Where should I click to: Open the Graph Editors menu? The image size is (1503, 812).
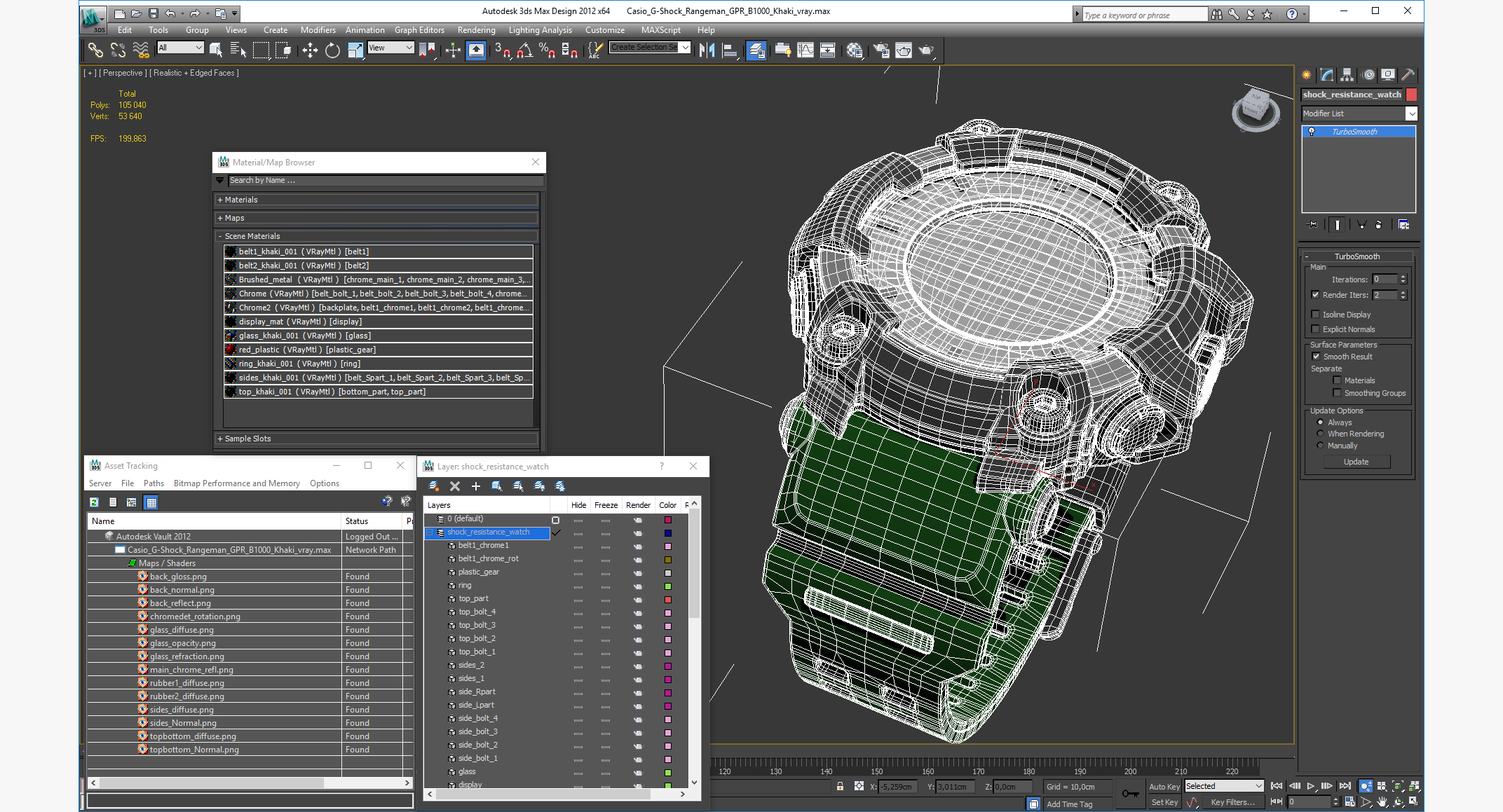[419, 30]
